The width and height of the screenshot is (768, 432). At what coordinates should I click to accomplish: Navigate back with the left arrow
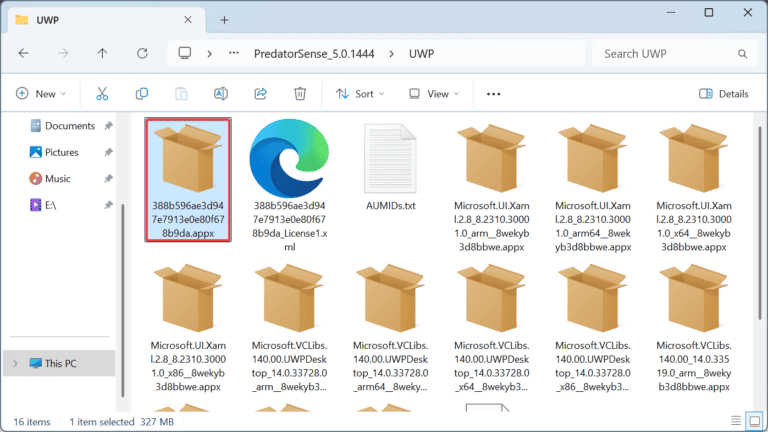(24, 53)
